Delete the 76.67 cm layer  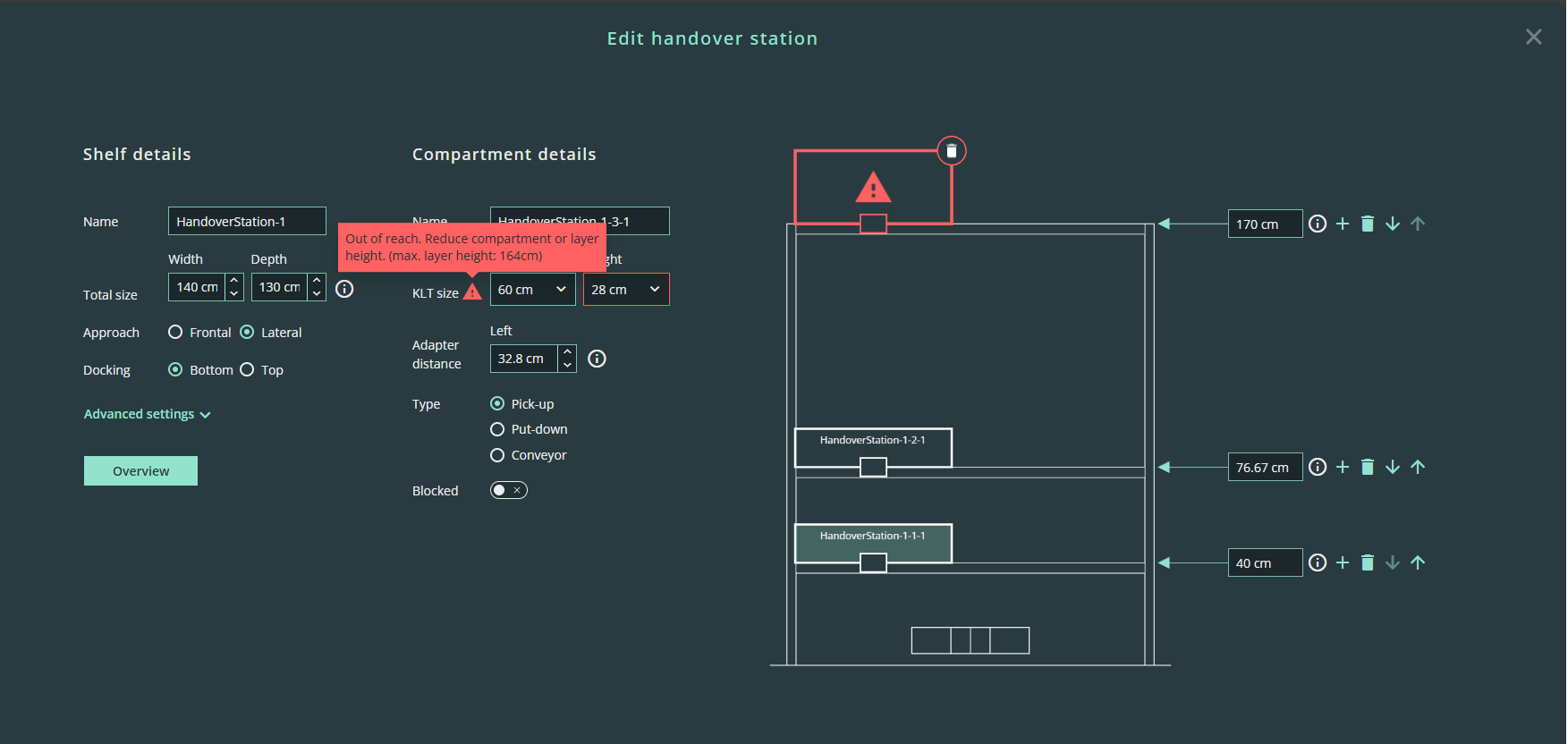pyautogui.click(x=1367, y=467)
